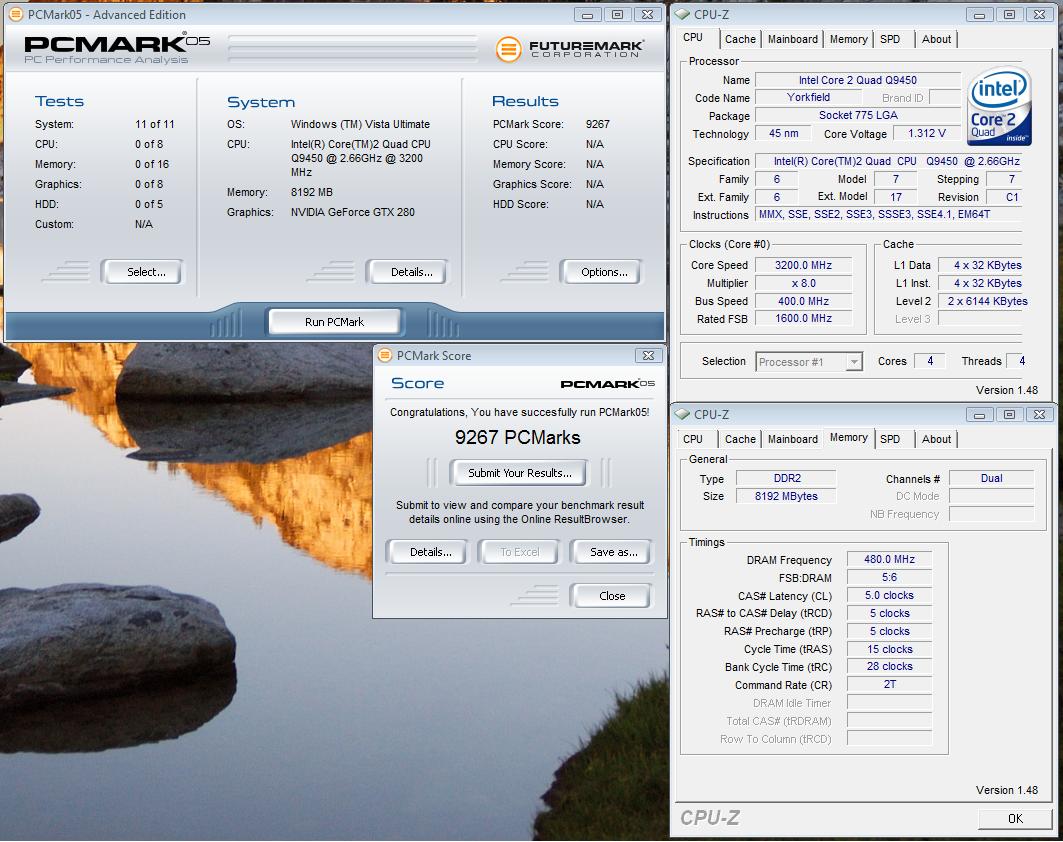The image size is (1063, 842).
Task: Open Memory tab in upper CPU-Z window
Action: point(849,39)
